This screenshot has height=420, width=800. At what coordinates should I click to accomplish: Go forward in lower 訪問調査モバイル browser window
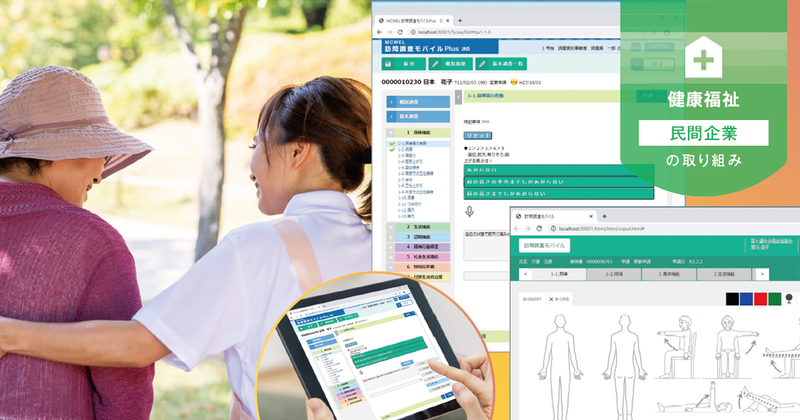[x=528, y=229]
